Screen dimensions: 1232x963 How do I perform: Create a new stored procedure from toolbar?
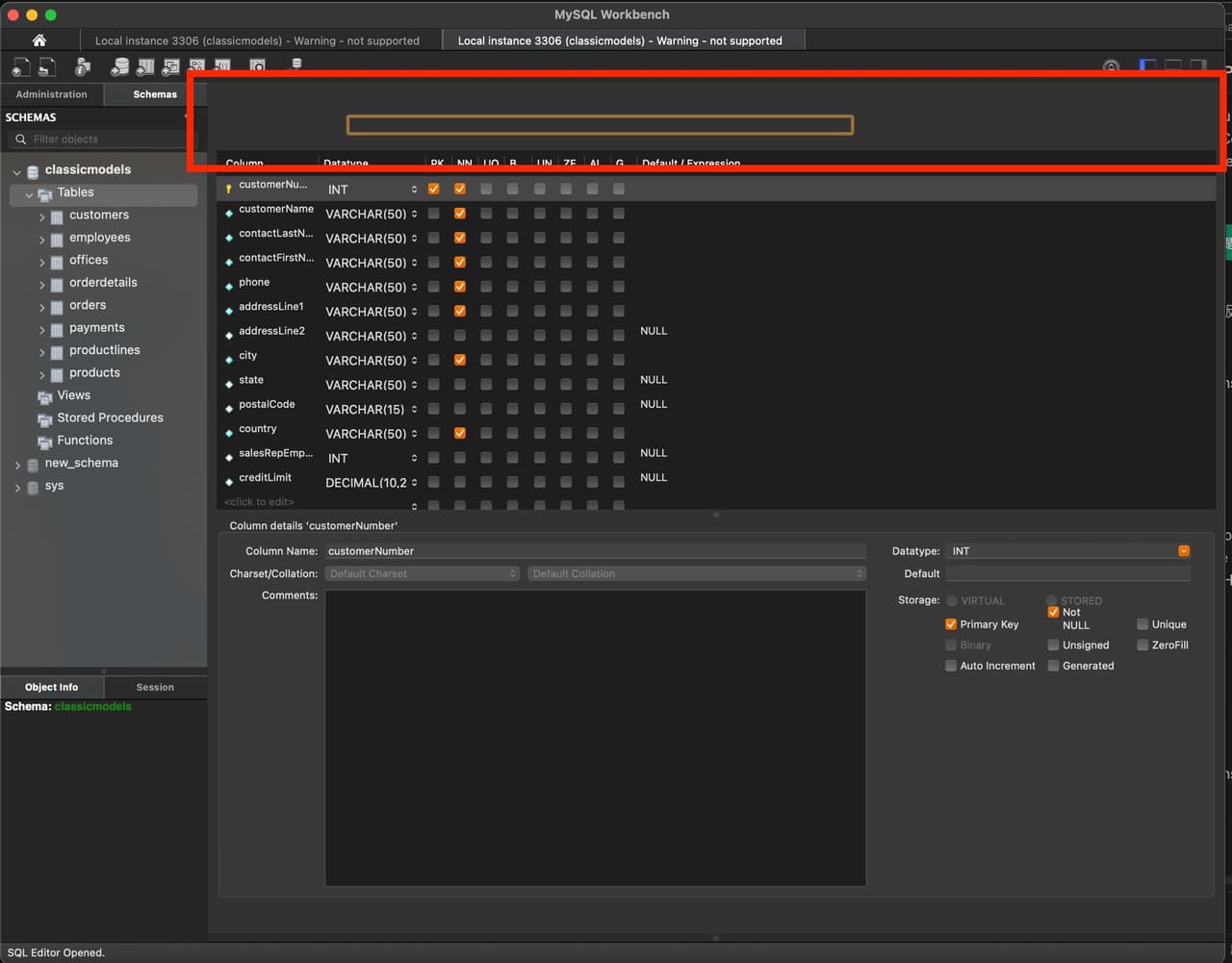(196, 67)
